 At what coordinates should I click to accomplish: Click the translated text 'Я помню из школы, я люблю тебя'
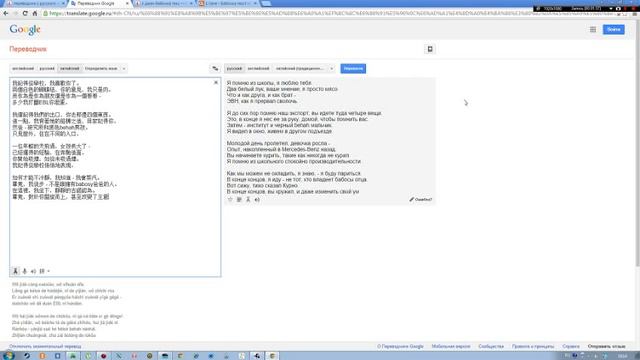(x=269, y=83)
